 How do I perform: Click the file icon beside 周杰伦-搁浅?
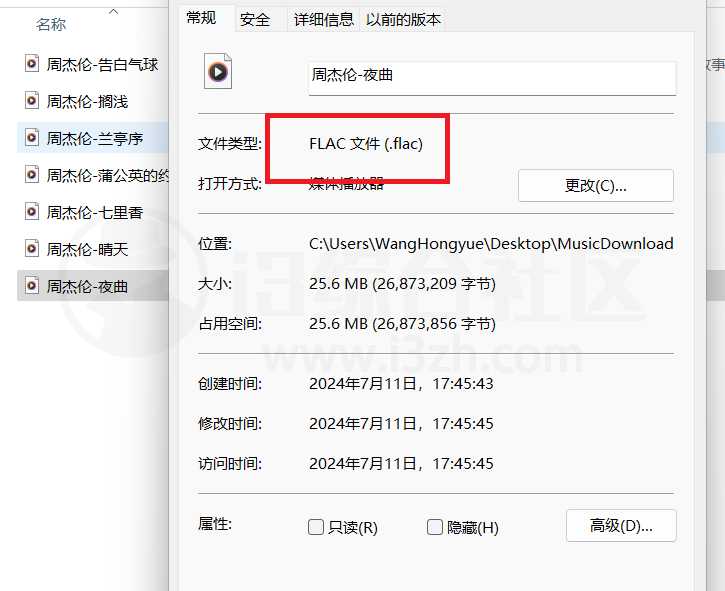31,100
